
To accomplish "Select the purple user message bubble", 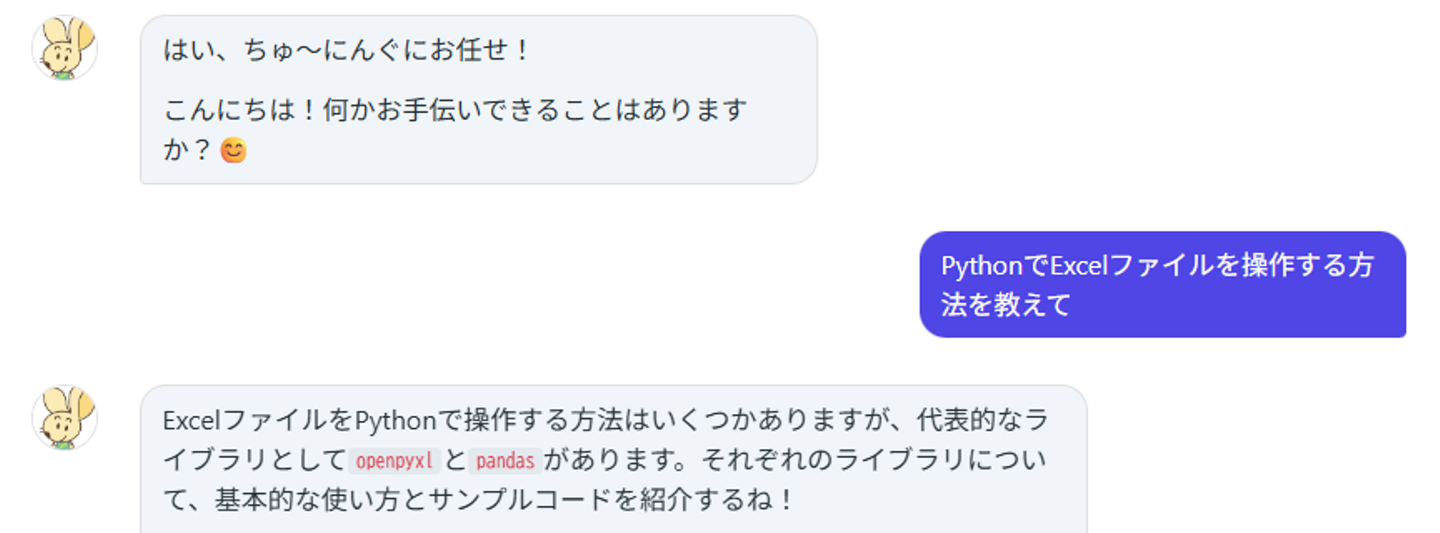I will point(1162,284).
